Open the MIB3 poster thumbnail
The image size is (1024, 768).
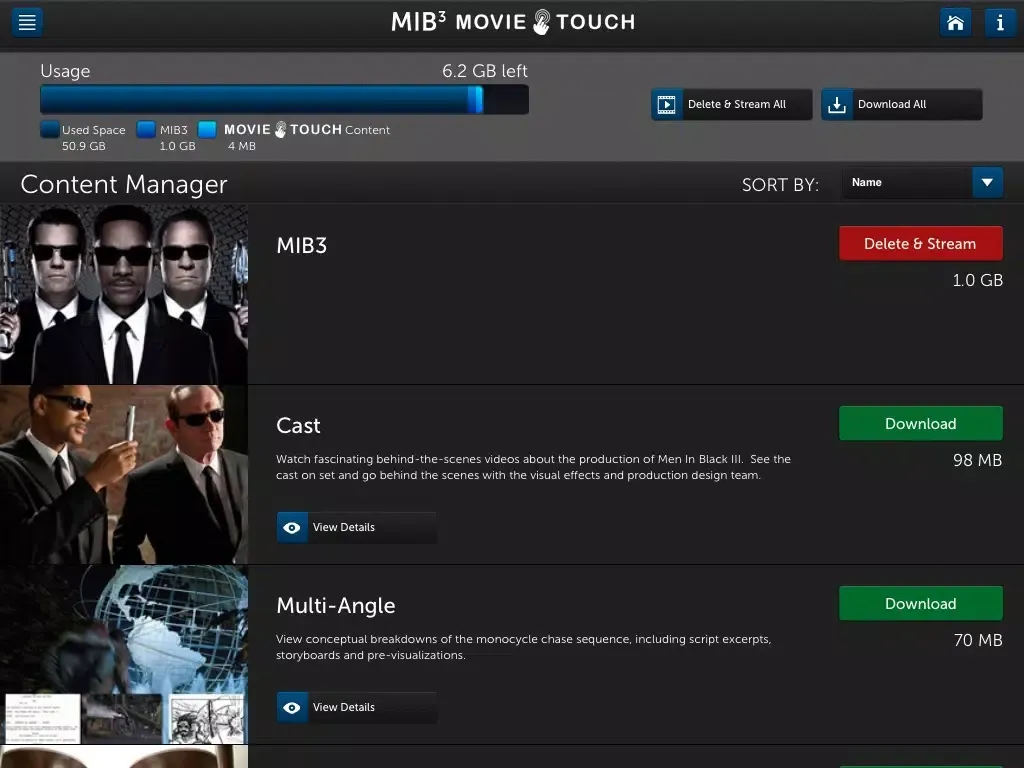pos(124,295)
